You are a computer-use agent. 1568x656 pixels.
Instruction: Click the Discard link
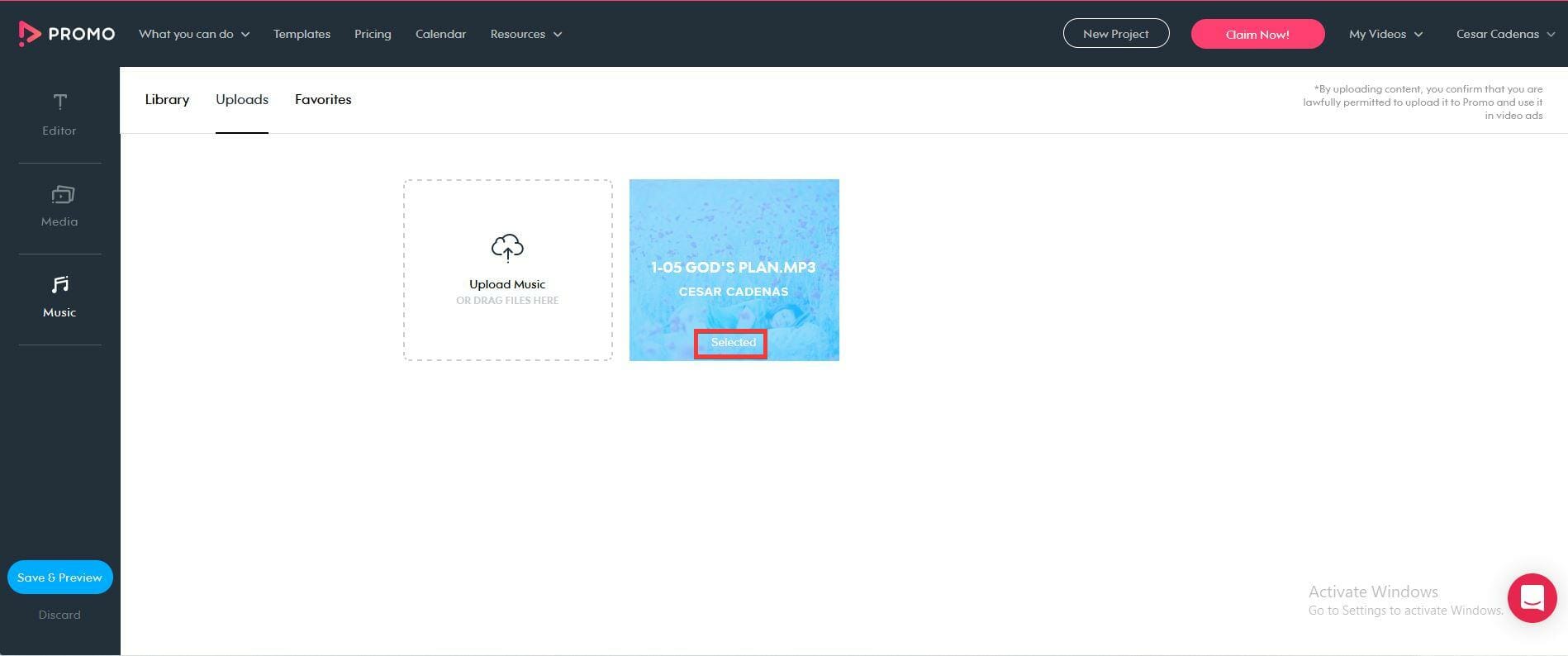click(x=59, y=615)
